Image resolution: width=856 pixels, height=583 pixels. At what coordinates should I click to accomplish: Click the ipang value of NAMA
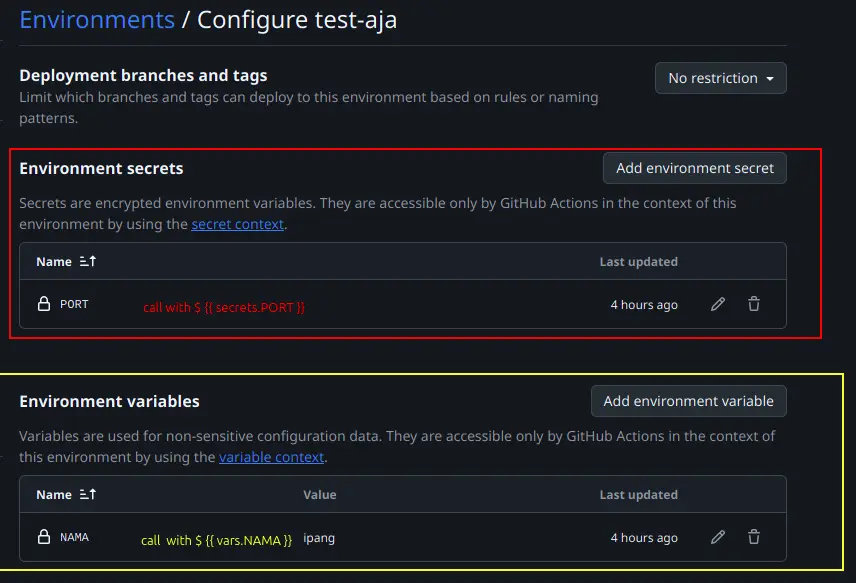(319, 537)
